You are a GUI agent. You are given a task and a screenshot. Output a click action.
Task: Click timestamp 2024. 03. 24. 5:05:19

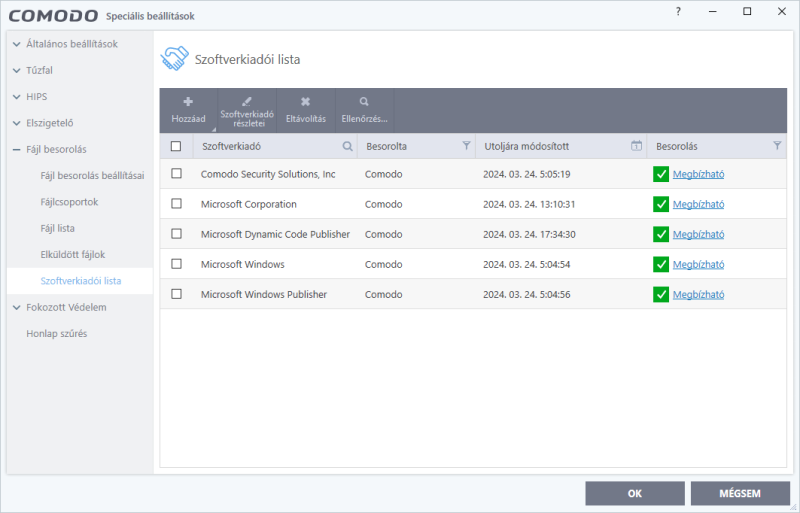click(x=527, y=174)
